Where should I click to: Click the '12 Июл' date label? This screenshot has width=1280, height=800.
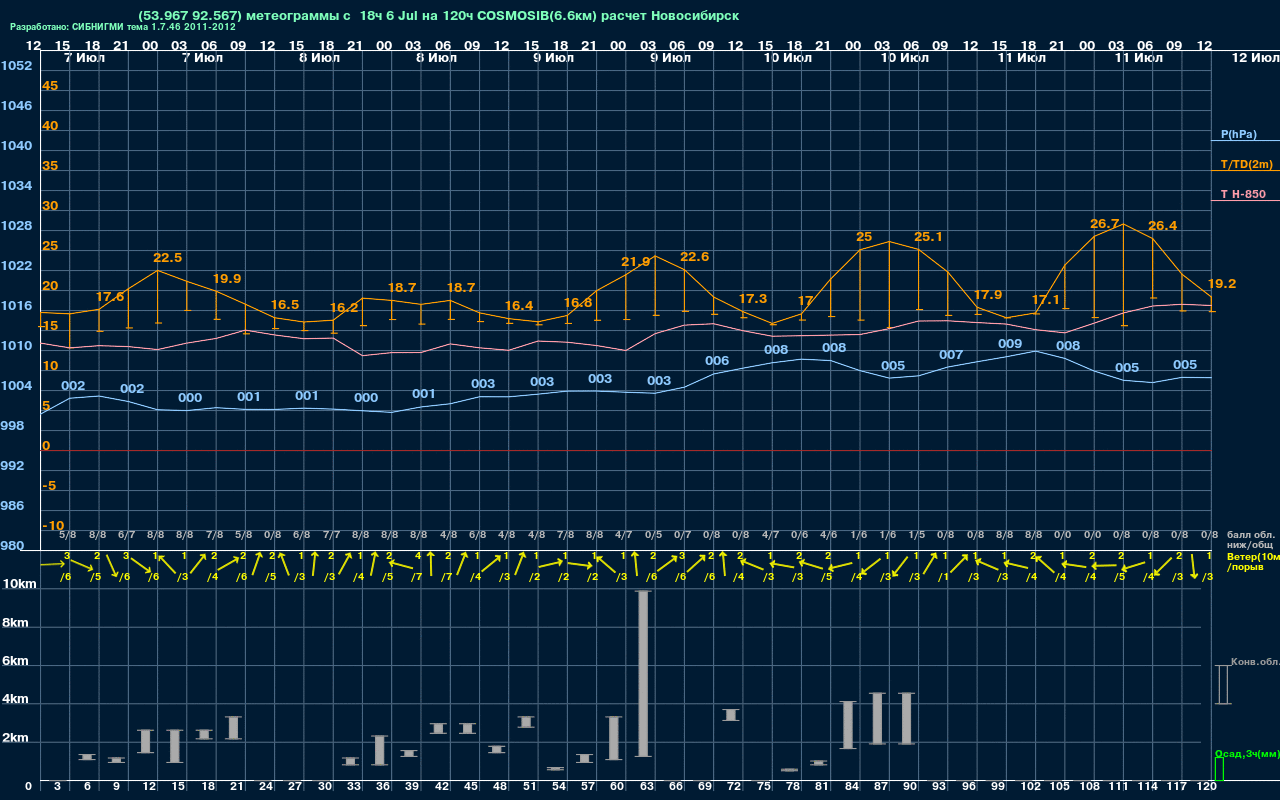(x=1254, y=59)
